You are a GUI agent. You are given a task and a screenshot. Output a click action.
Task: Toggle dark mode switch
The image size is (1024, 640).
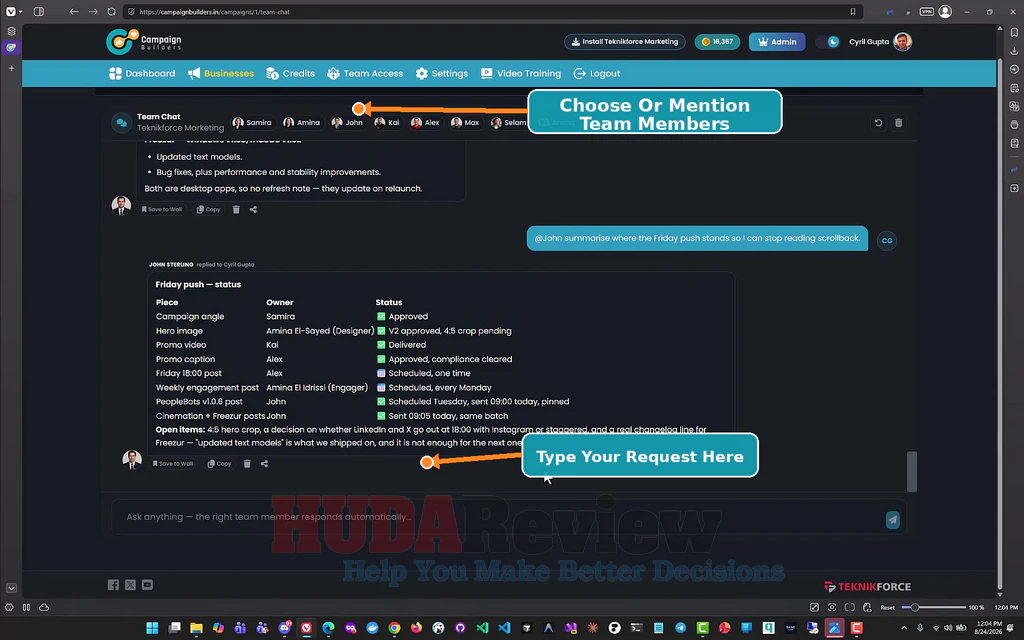[x=828, y=42]
